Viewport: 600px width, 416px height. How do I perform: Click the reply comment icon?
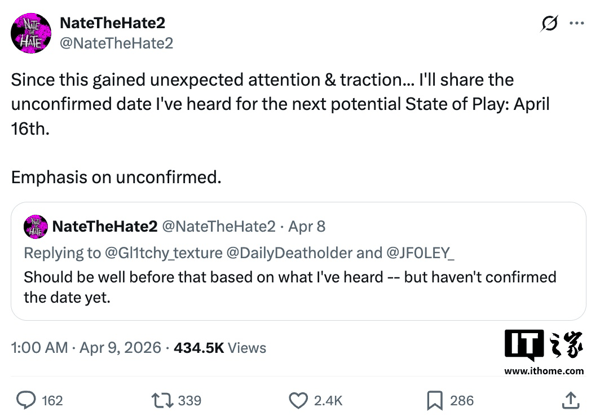tap(26, 400)
